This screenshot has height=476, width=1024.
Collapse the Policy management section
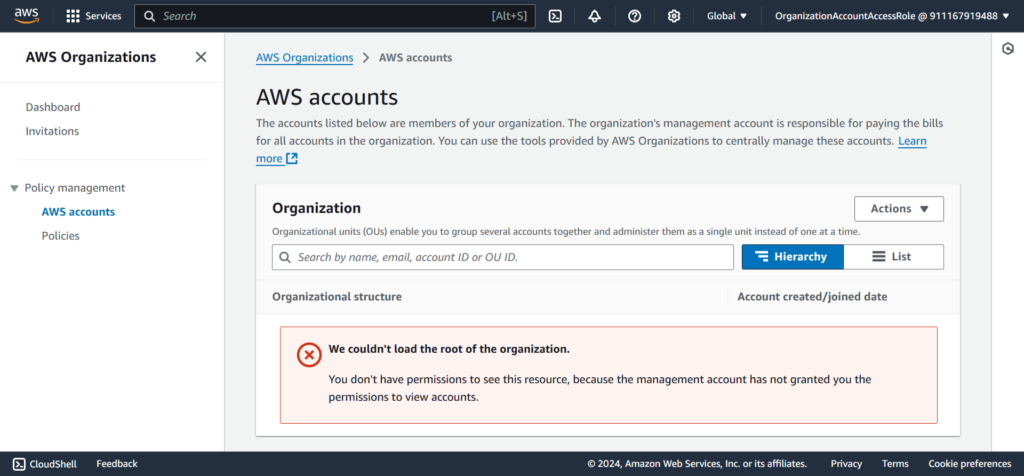(14, 188)
